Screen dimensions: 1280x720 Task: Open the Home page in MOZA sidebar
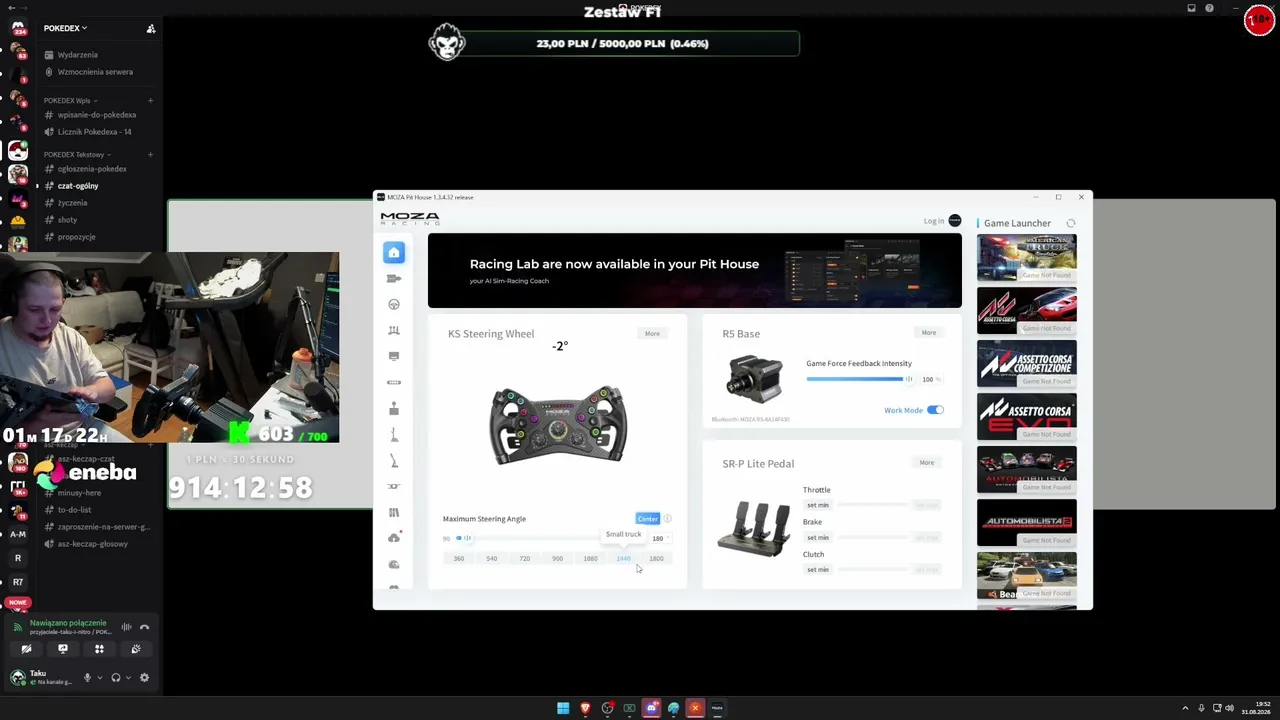[394, 252]
